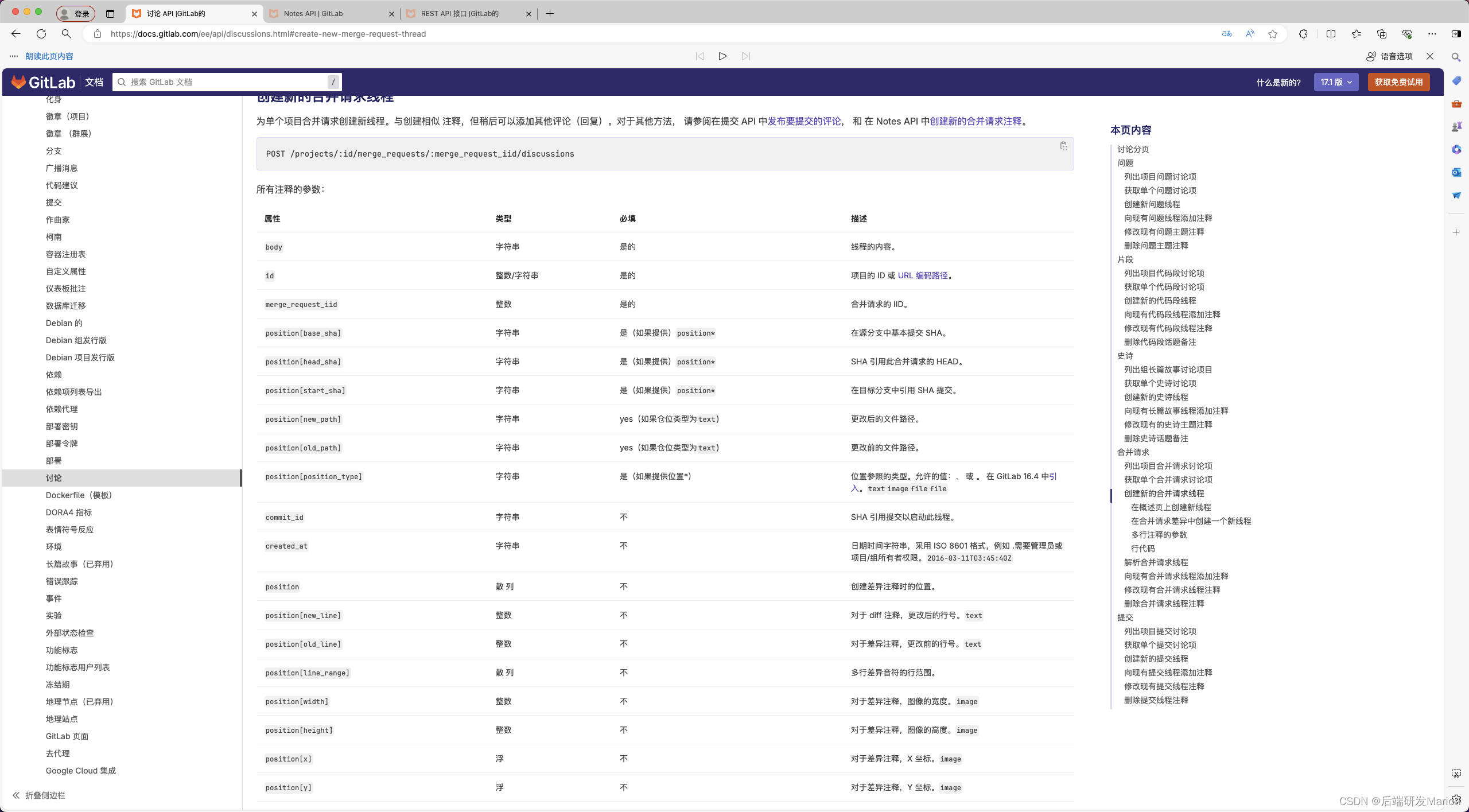Copy the POST endpoint code block
The image size is (1469, 812).
coord(1063,146)
